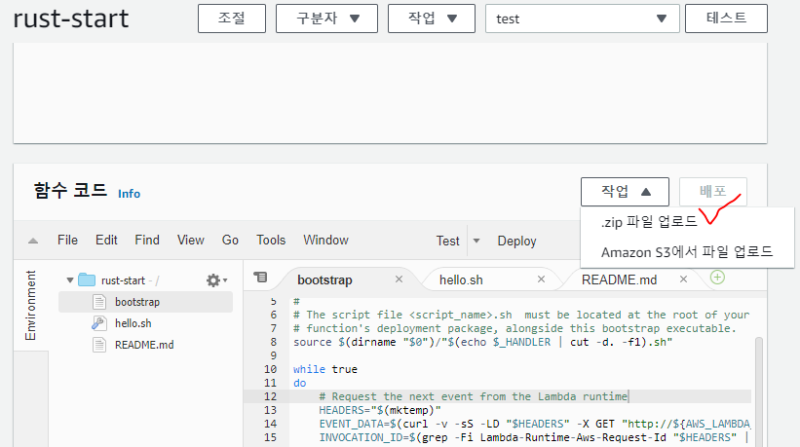
Task: Collapse the menu bar with the up arrow
Action: click(x=33, y=241)
